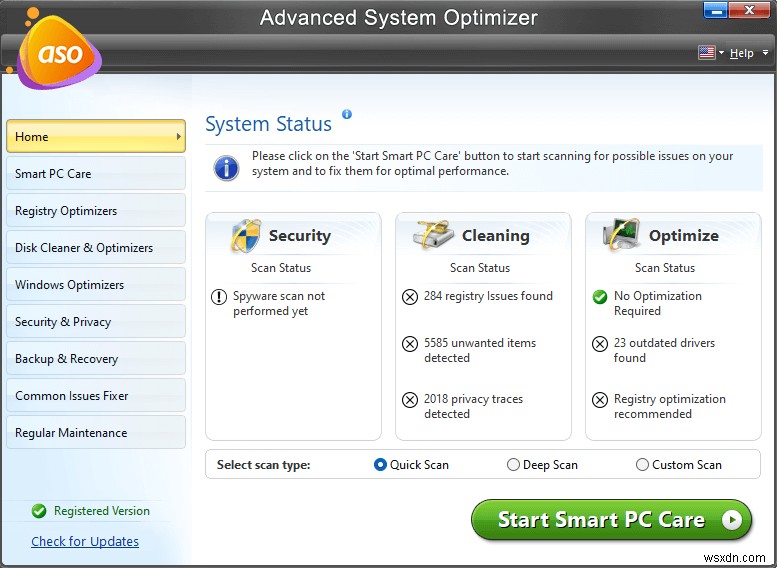Click the 'Spyware scan not performed yet' text

[279, 303]
